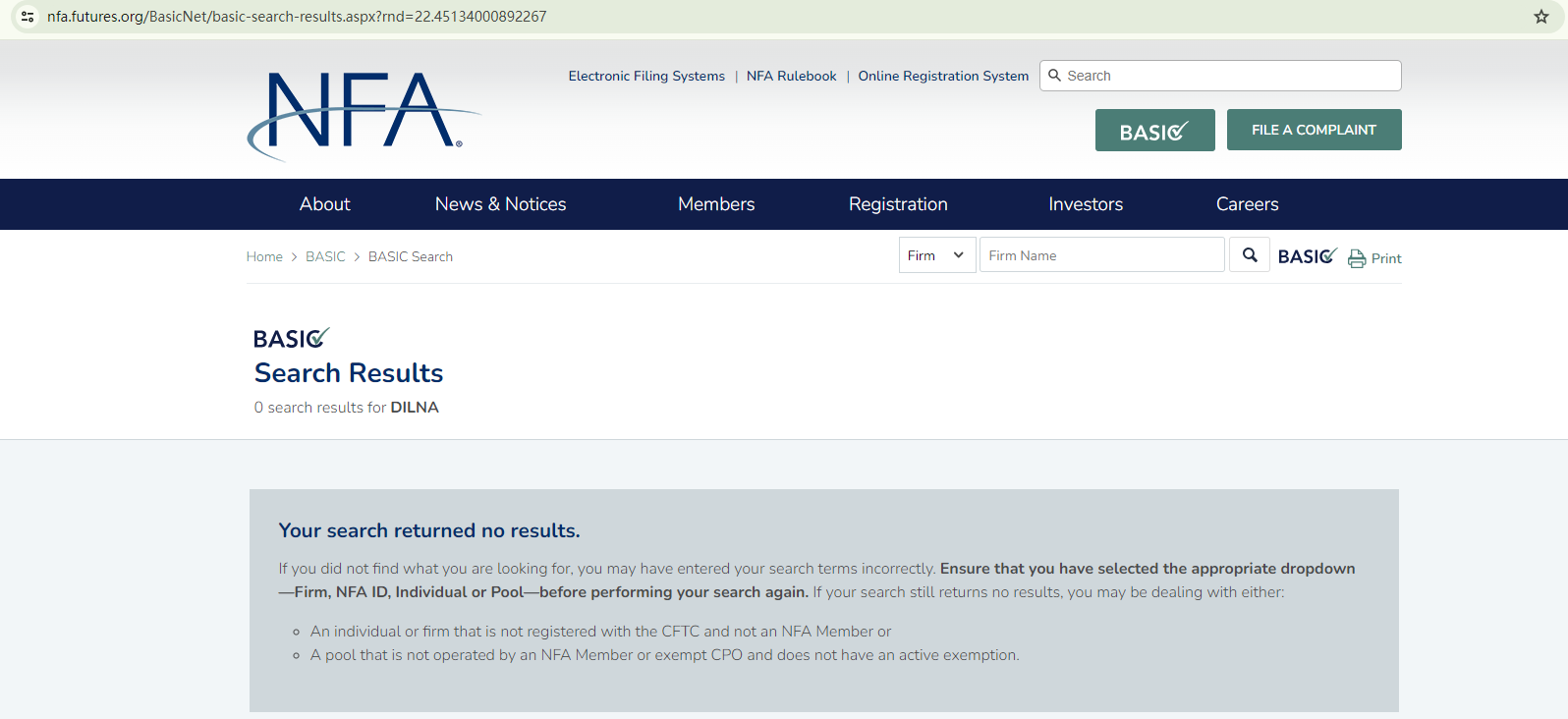This screenshot has height=719, width=1568.
Task: Open the Members menu
Action: coord(716,204)
